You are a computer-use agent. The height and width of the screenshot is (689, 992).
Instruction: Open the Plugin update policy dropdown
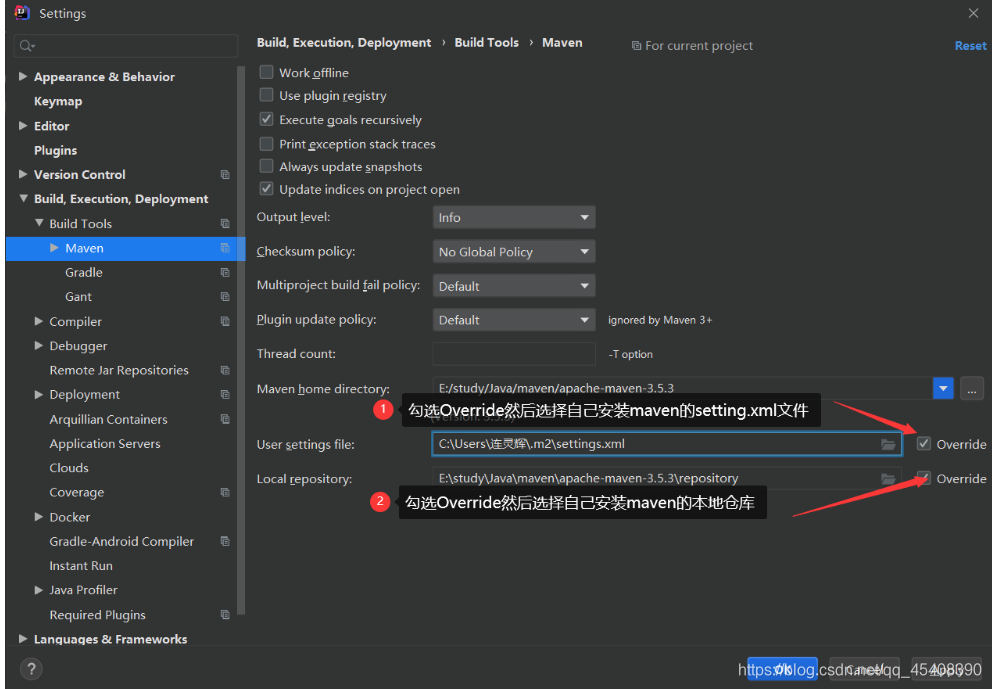click(514, 320)
